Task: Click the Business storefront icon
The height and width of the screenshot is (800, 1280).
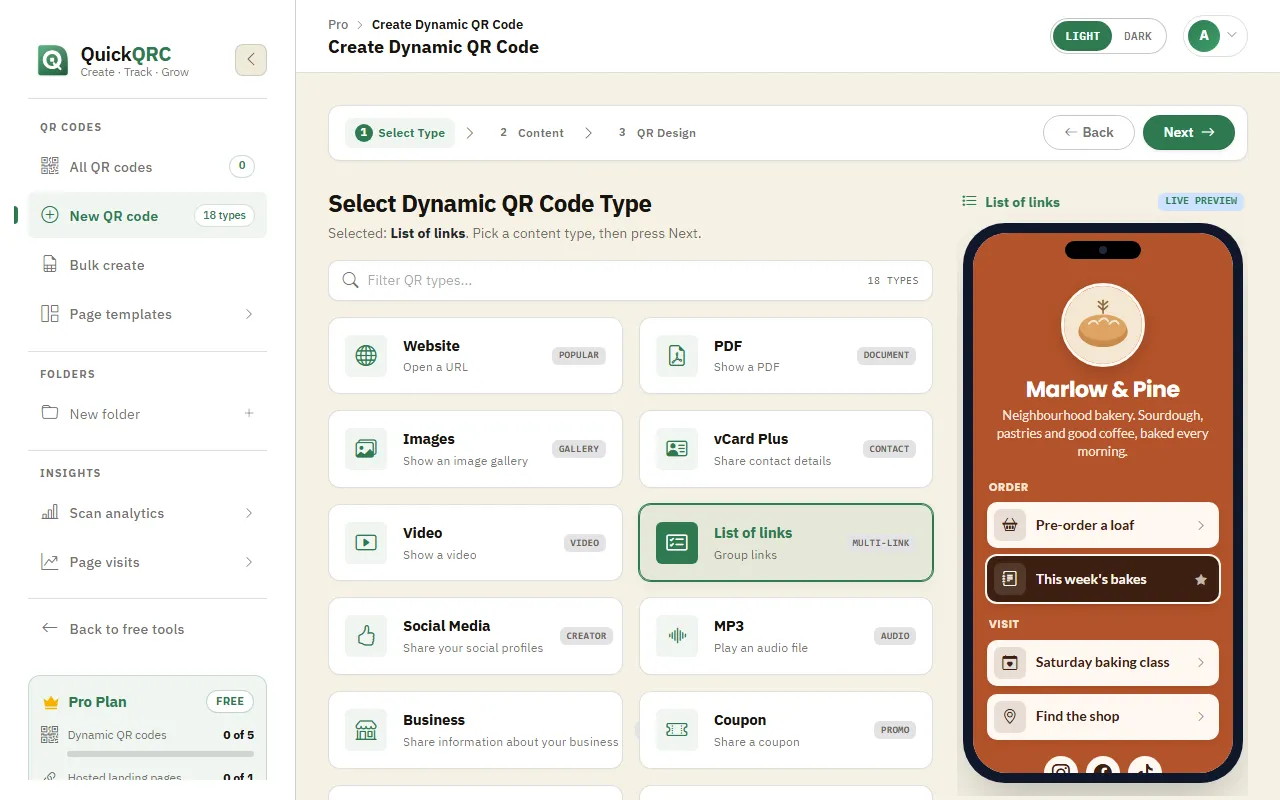Action: coord(366,730)
